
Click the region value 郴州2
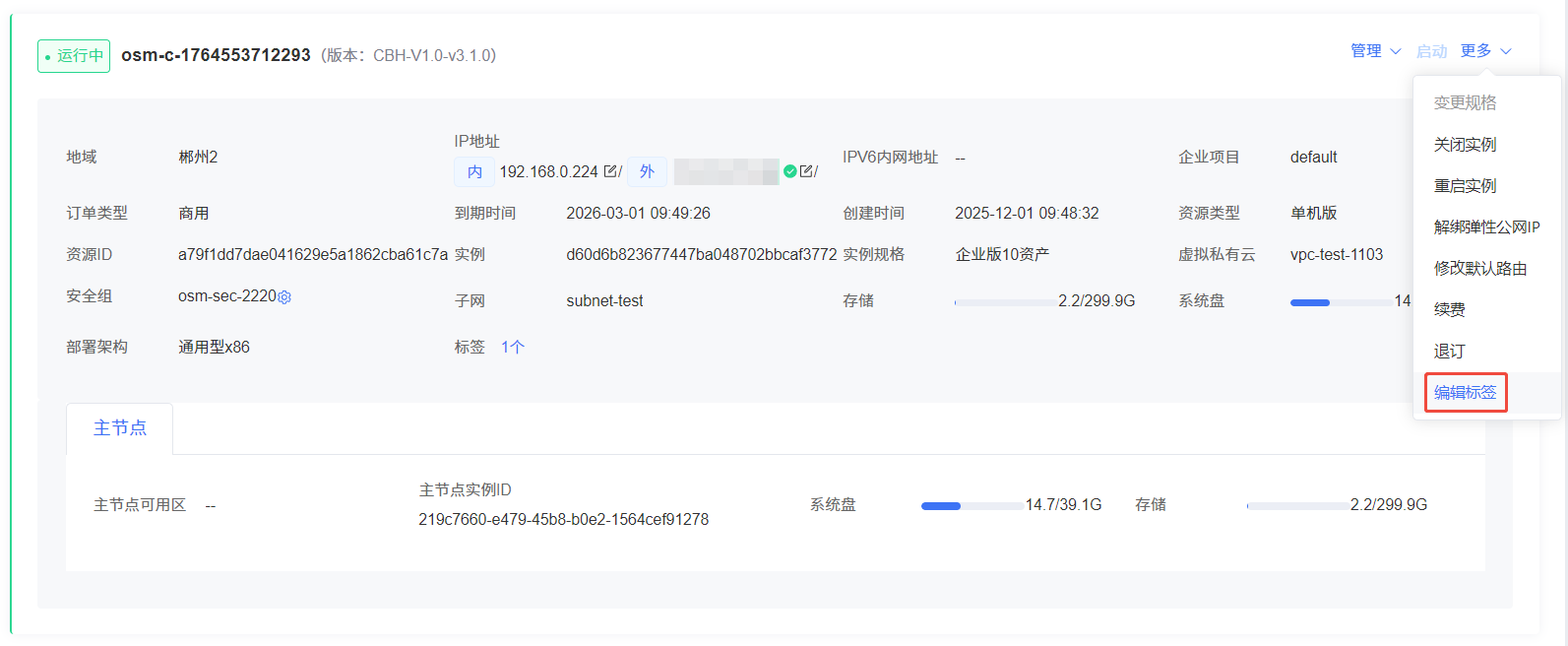[198, 157]
